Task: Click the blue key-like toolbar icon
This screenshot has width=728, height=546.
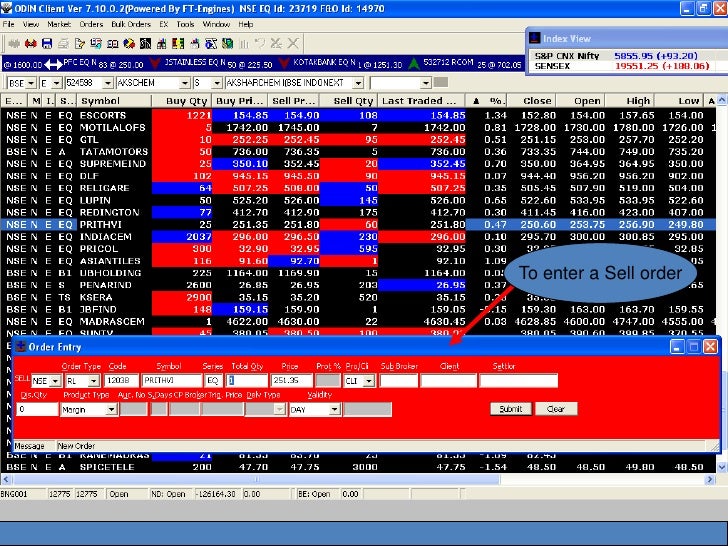Action: [211, 44]
